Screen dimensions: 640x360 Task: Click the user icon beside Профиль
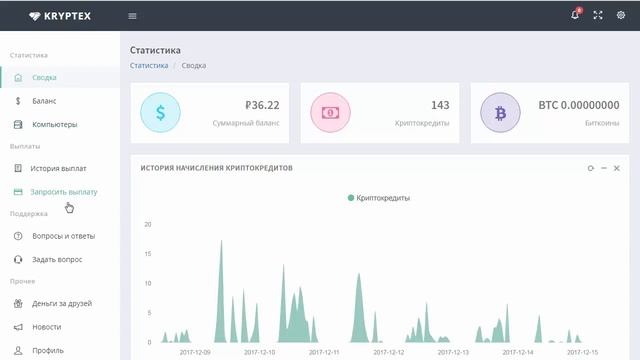[18, 351]
